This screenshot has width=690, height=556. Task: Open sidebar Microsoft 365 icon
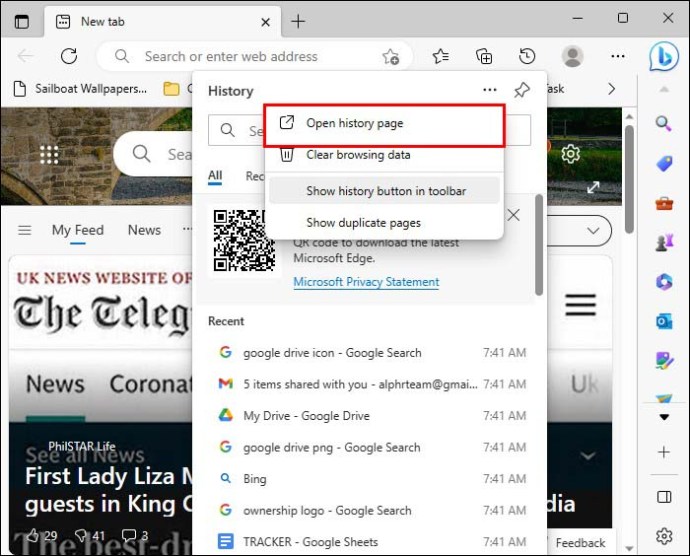pos(664,282)
